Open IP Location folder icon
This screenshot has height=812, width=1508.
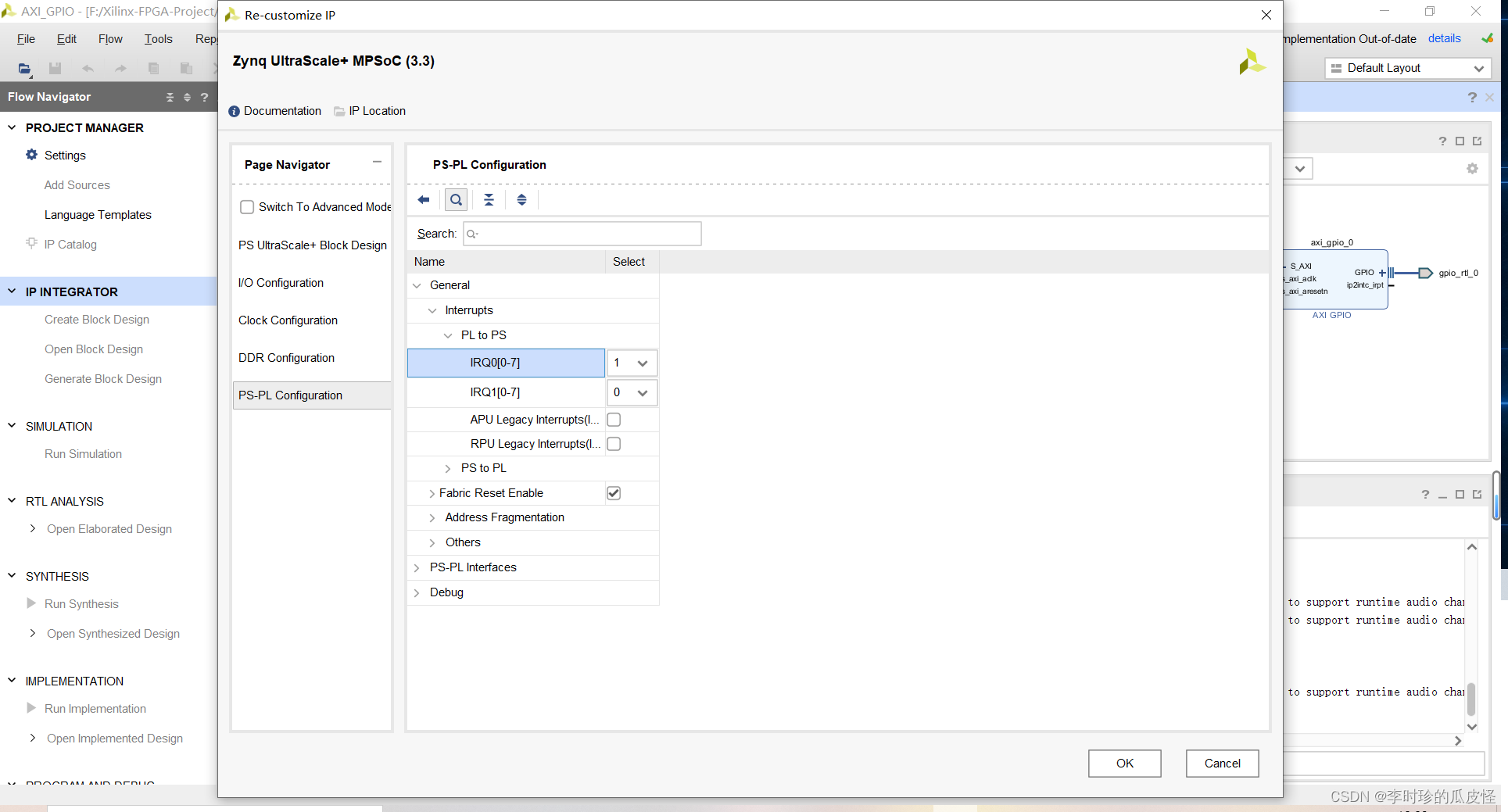[339, 112]
